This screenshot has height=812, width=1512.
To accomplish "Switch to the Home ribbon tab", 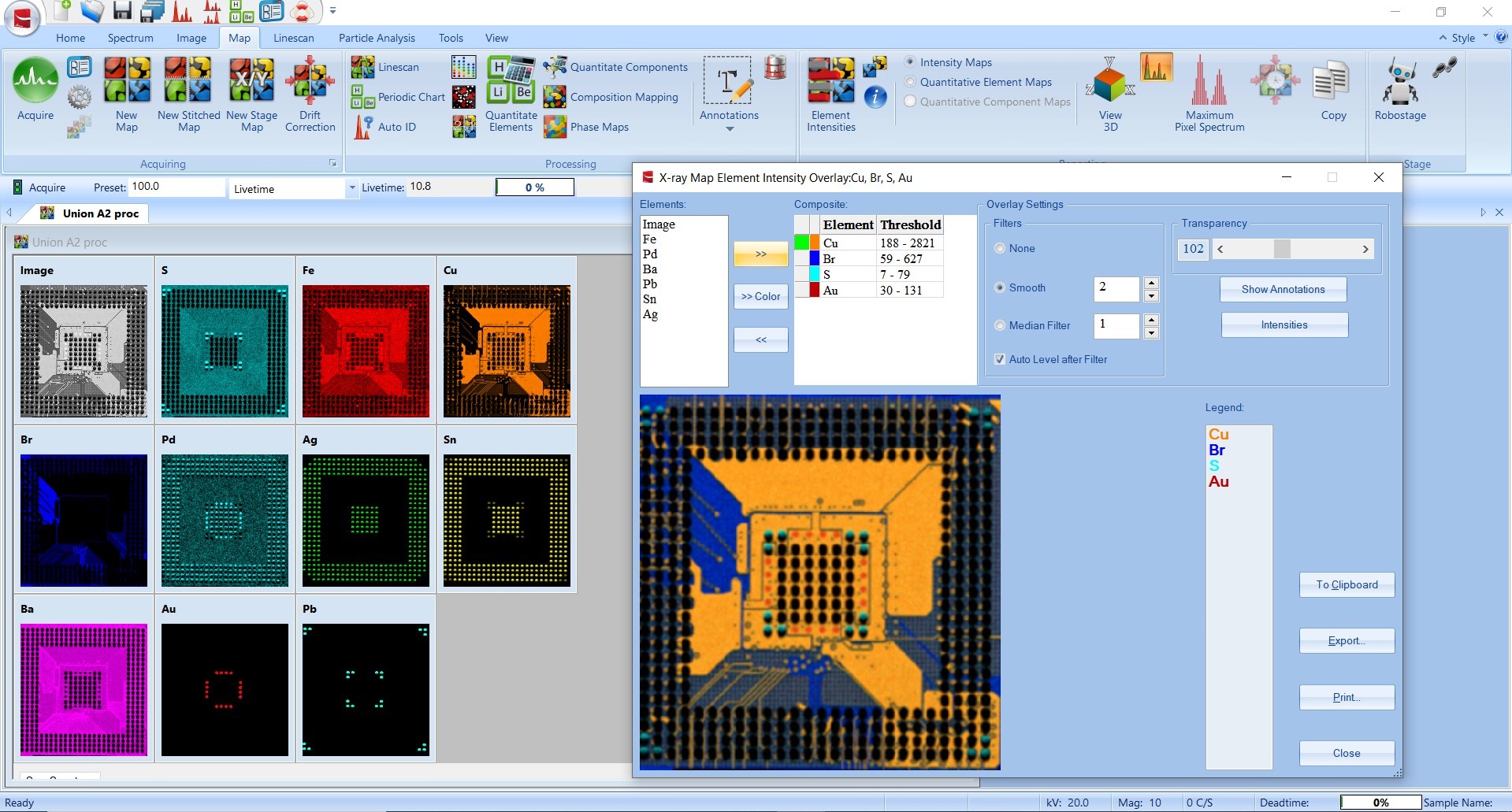I will pyautogui.click(x=70, y=38).
